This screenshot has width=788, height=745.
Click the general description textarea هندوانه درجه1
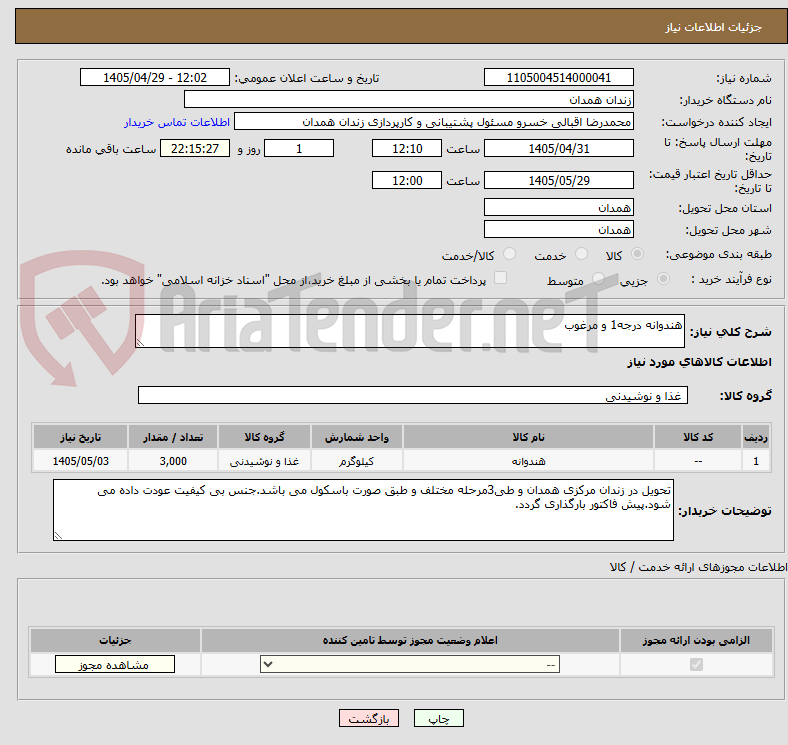click(x=410, y=331)
